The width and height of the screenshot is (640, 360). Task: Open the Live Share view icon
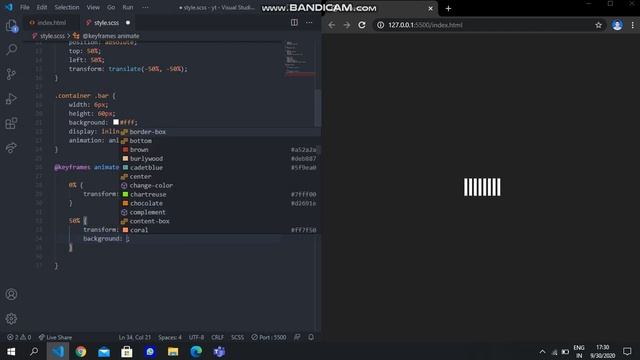coord(11,147)
